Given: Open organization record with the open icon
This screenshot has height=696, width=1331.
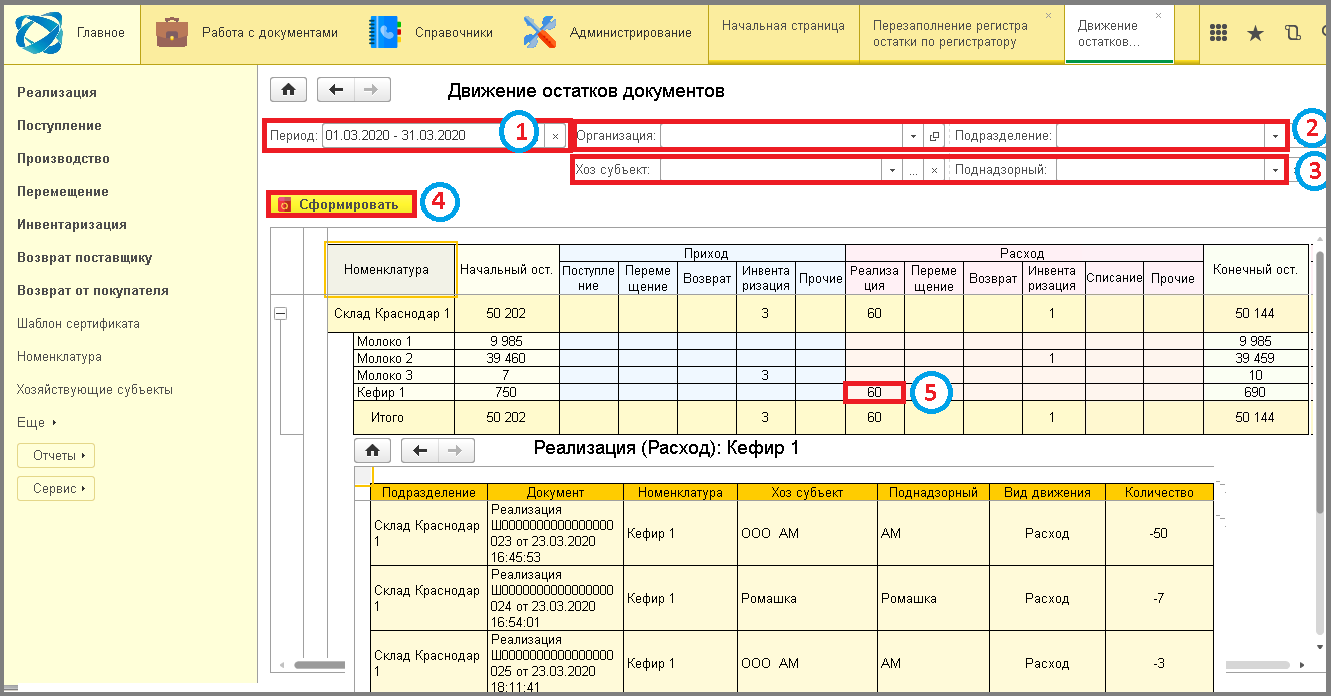Looking at the screenshot, I should coord(933,136).
